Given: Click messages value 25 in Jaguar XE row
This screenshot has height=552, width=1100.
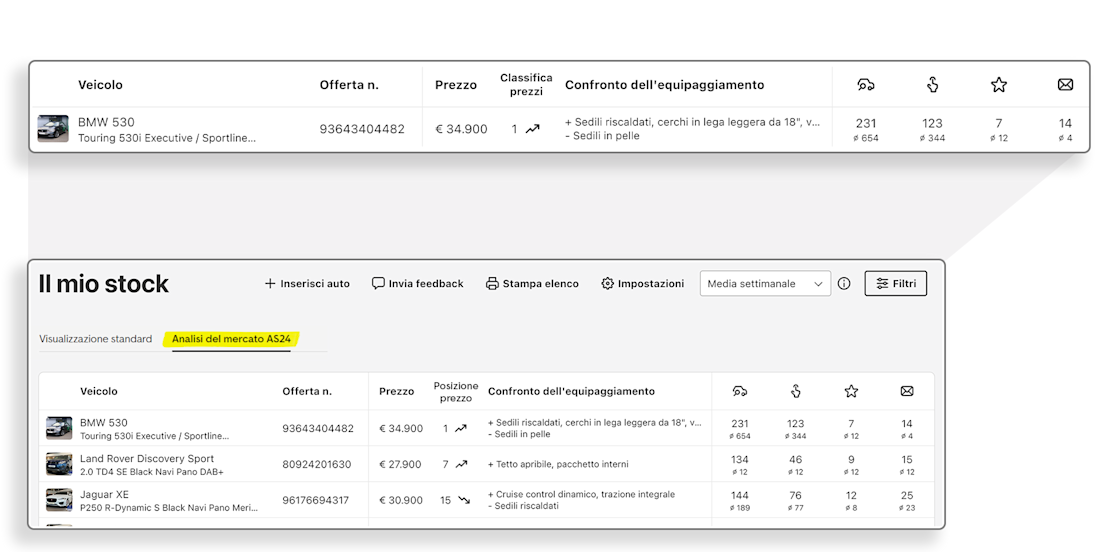Looking at the screenshot, I should 907,495.
